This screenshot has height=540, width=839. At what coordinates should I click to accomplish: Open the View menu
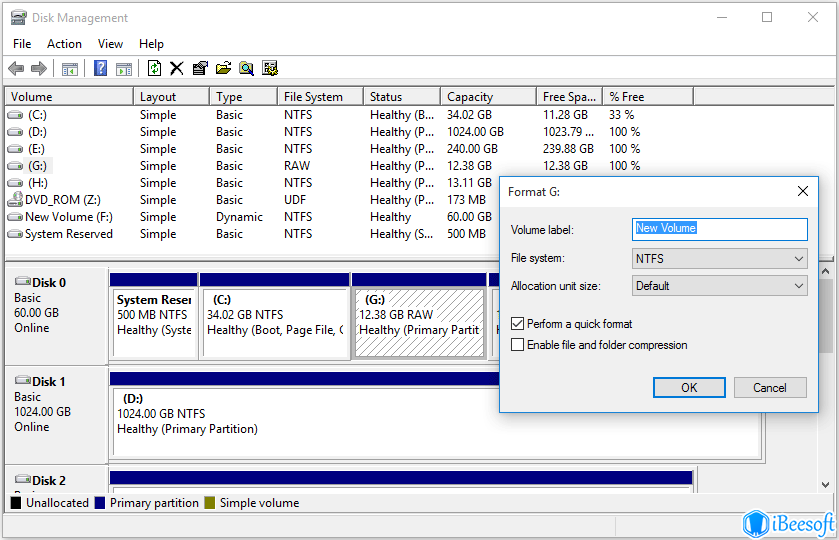click(x=110, y=44)
